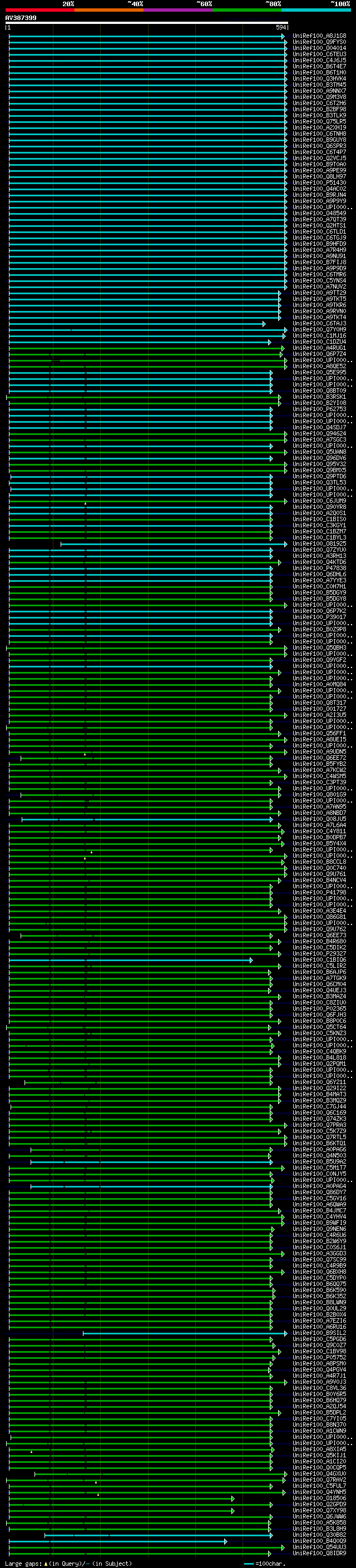This screenshot has width=356, height=1568.
Task: Select hit label UniRef100_Q7XY98
Action: [x=319, y=1511]
